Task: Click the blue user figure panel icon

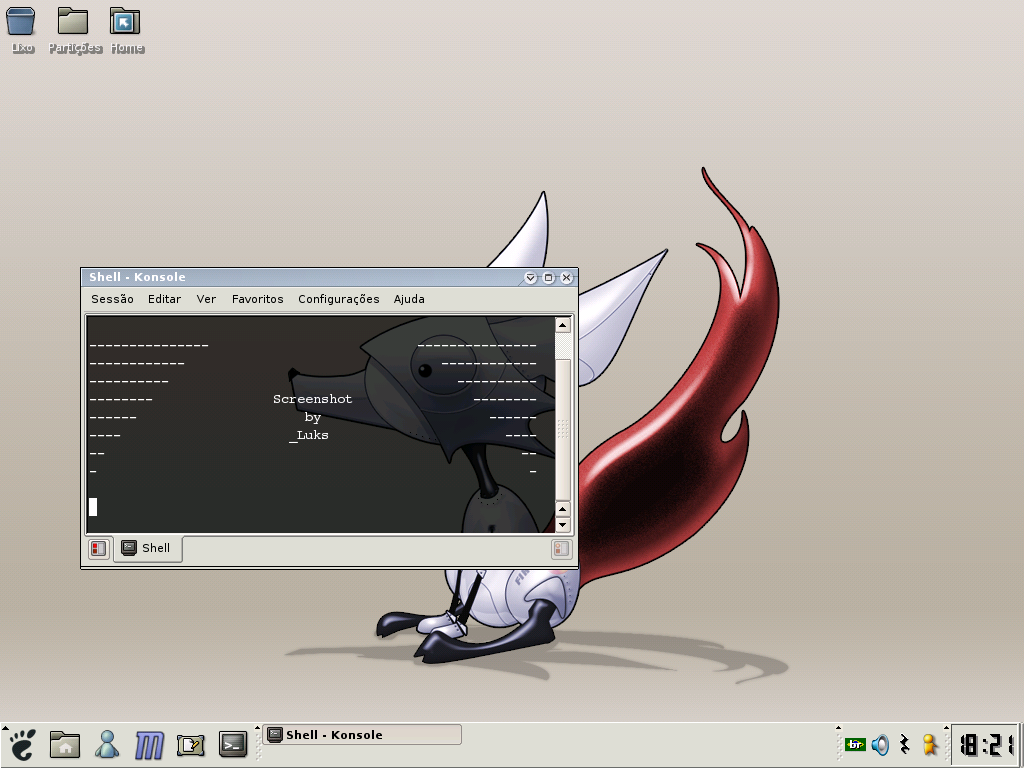Action: point(107,744)
